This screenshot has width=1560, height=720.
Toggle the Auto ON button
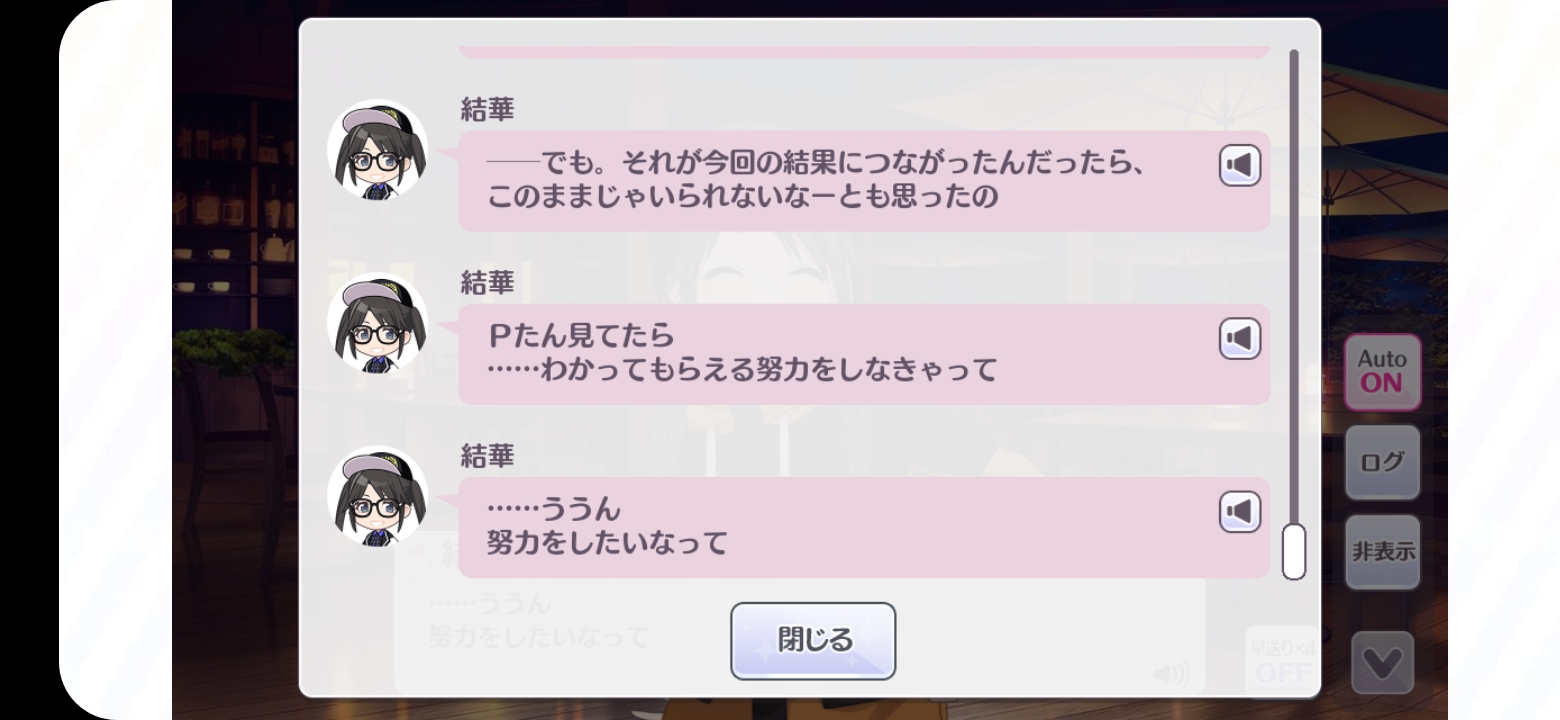[x=1383, y=372]
